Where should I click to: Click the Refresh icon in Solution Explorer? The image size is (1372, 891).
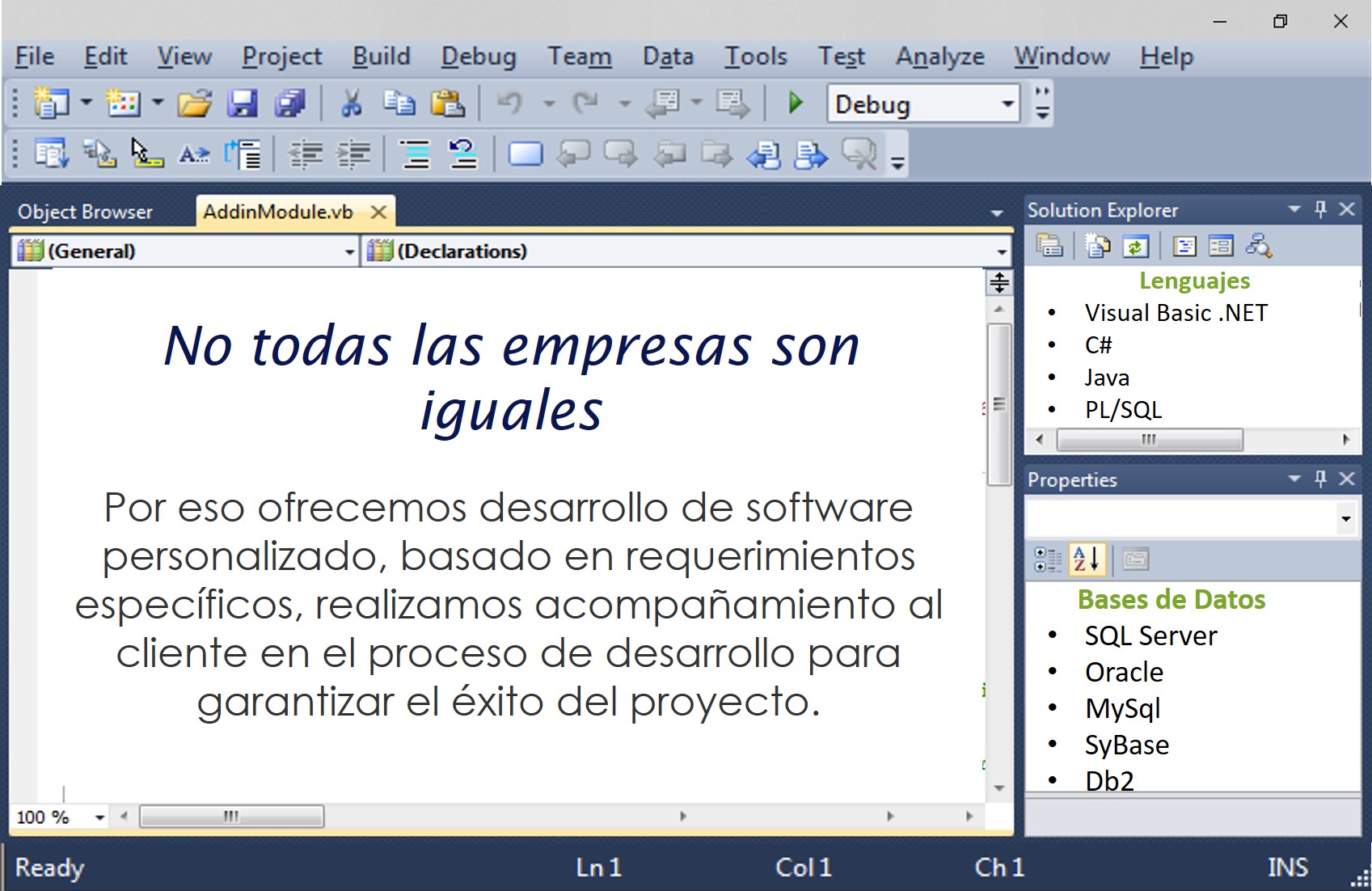1136,246
